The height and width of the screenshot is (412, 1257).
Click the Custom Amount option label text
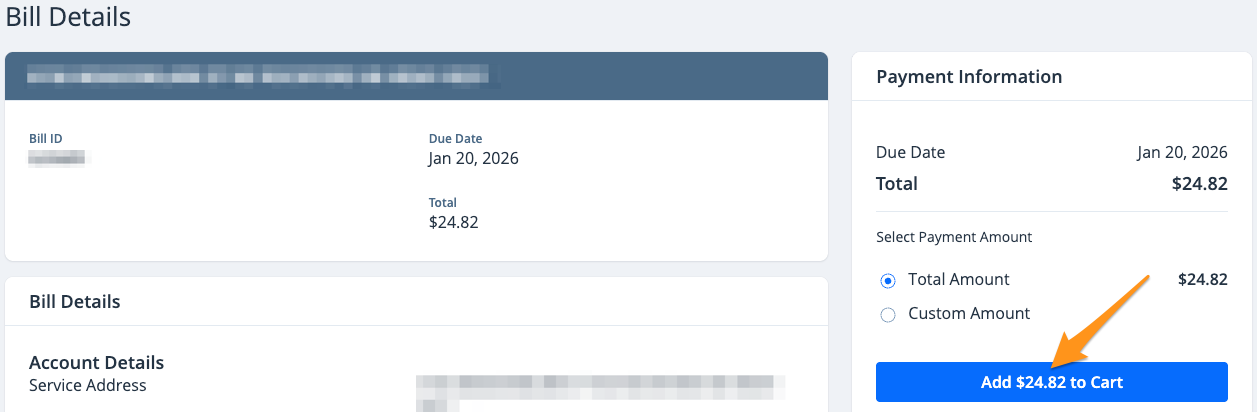pos(969,314)
